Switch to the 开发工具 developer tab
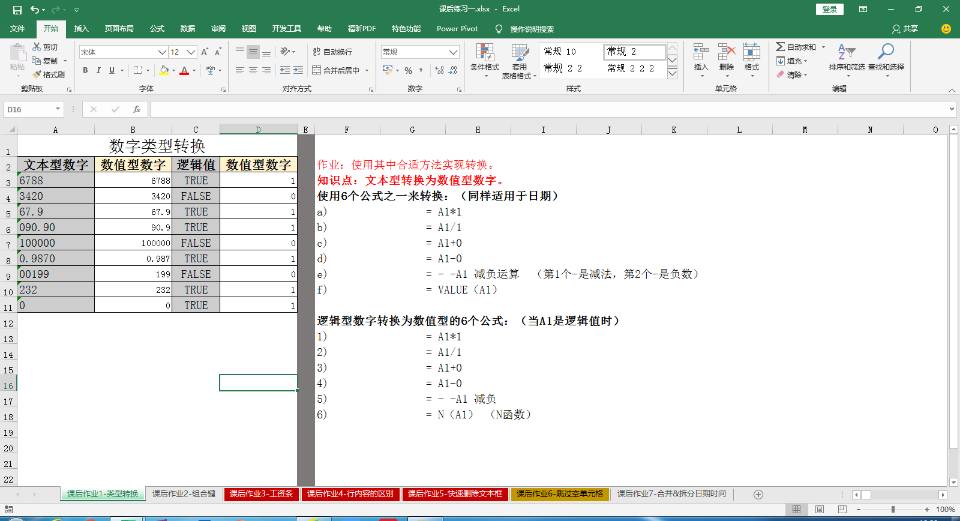Screen dimensions: 960x521 pyautogui.click(x=287, y=29)
